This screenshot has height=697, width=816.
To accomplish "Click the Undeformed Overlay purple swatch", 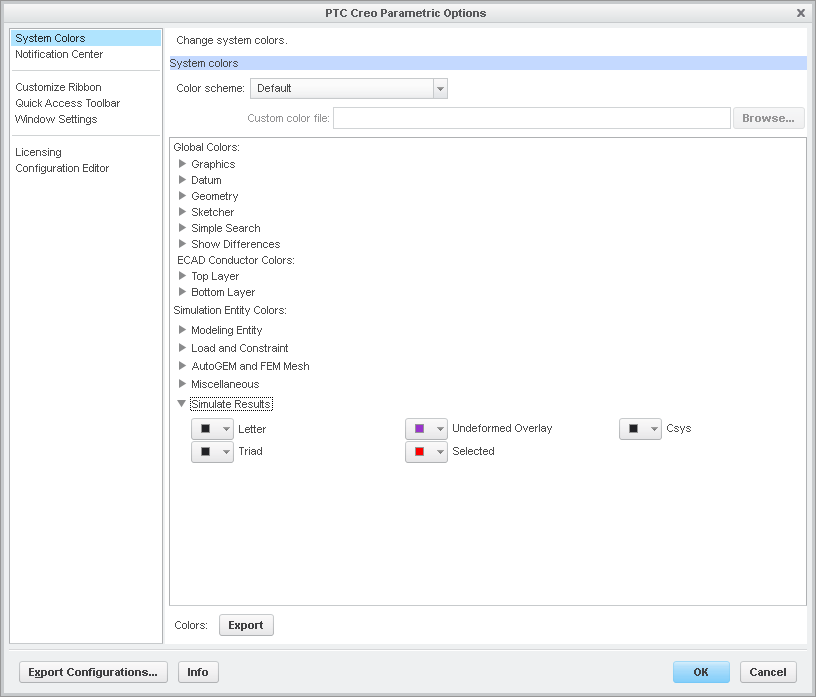I will 419,429.
